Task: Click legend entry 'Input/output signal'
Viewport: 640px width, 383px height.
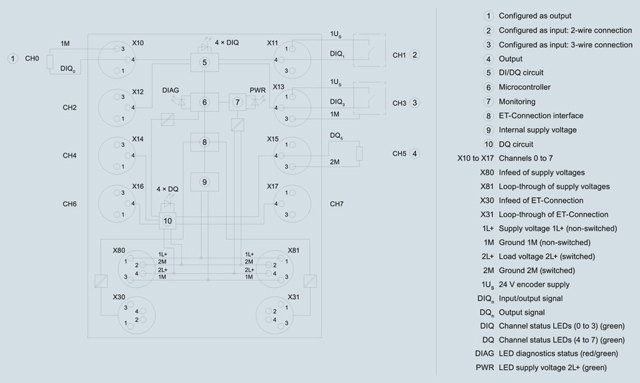Action: pos(531,298)
